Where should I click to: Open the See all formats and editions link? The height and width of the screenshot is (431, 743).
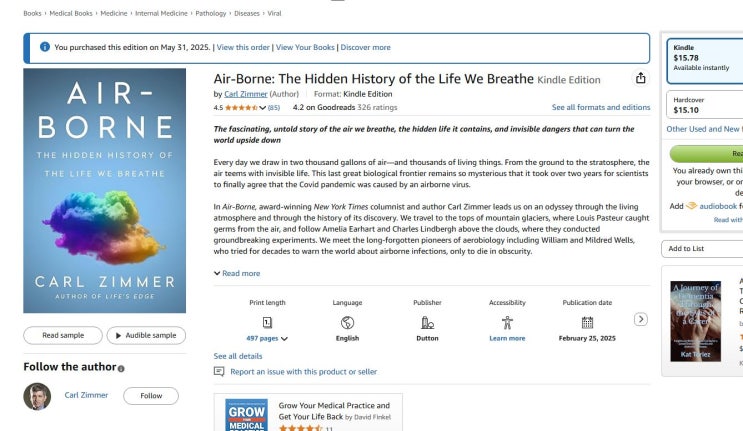tap(600, 107)
